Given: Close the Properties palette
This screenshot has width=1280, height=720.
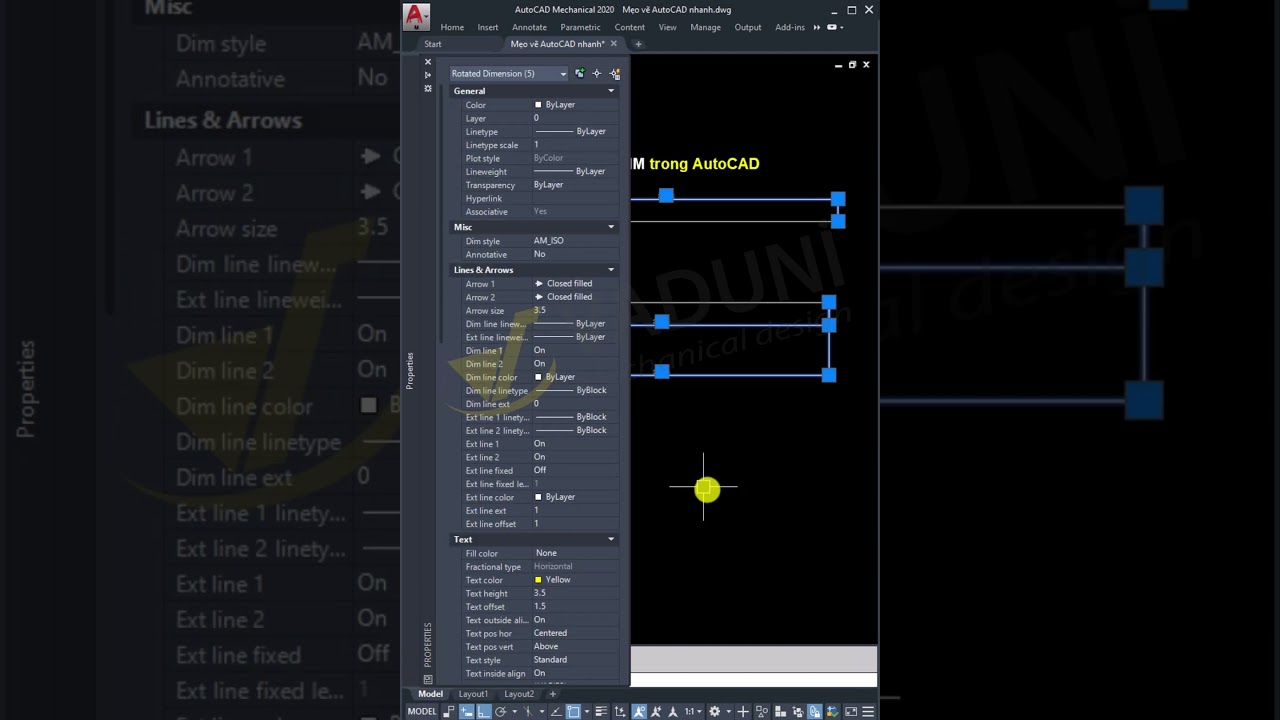Looking at the screenshot, I should click(428, 62).
